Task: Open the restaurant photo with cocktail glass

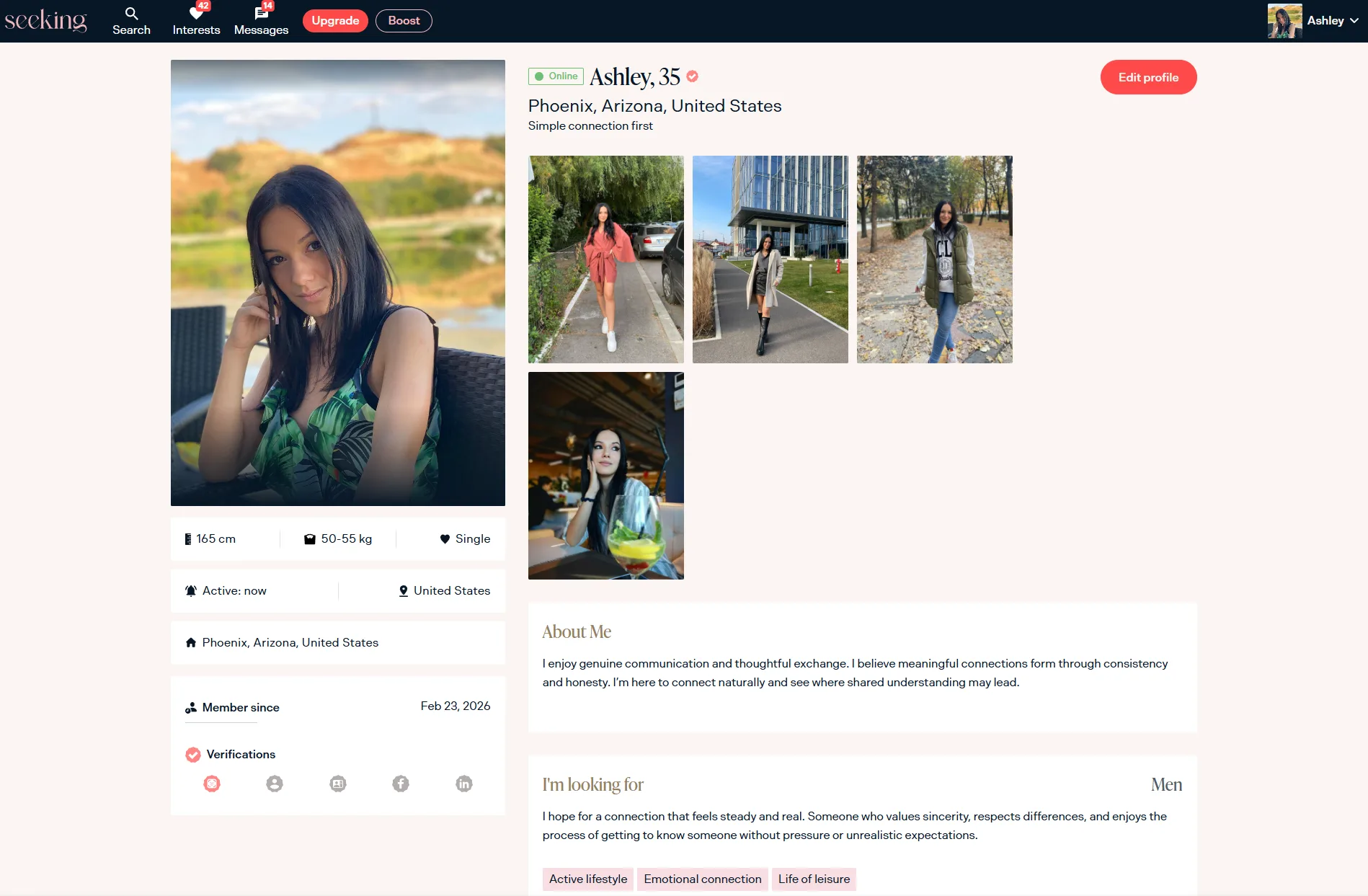Action: (606, 476)
